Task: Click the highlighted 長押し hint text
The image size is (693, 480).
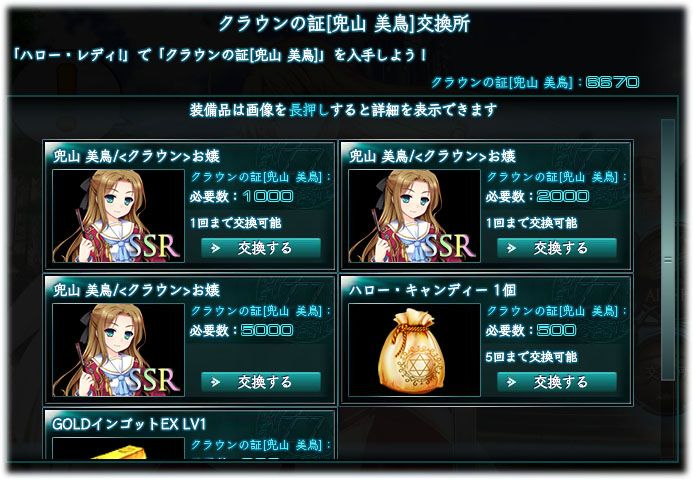Action: point(309,110)
